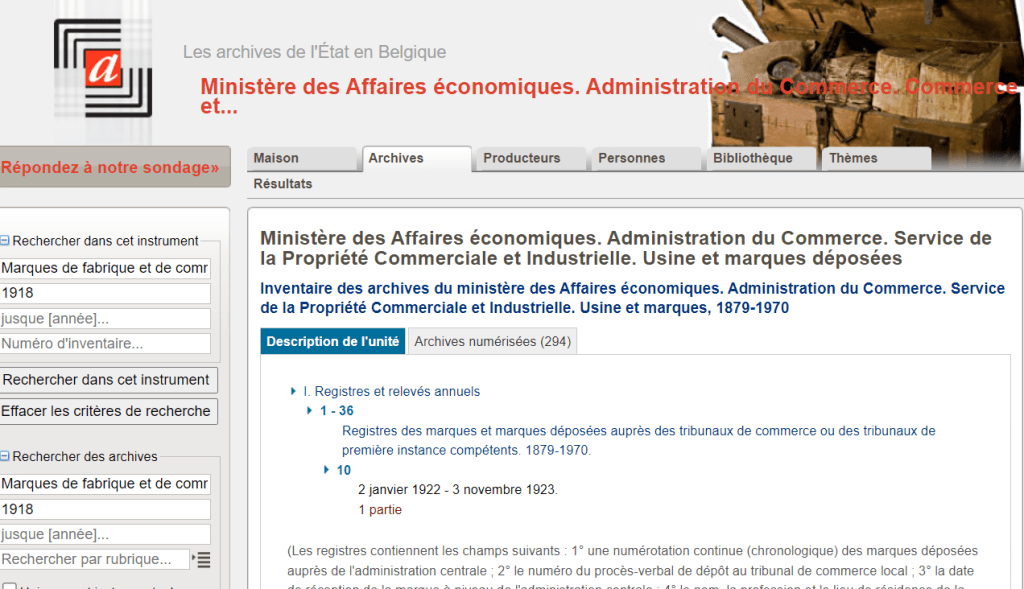This screenshot has width=1024, height=589.
Task: Click the State Archives logo
Action: [102, 67]
